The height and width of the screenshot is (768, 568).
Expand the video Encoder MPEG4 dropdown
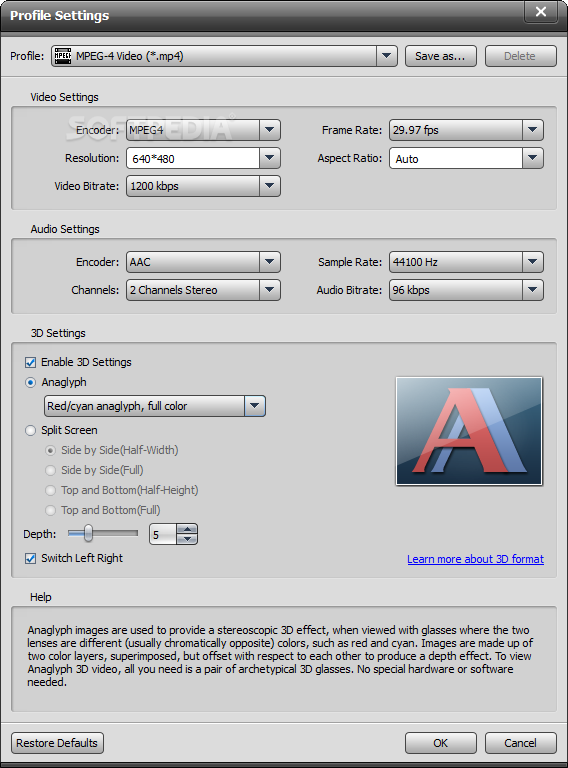(x=269, y=130)
